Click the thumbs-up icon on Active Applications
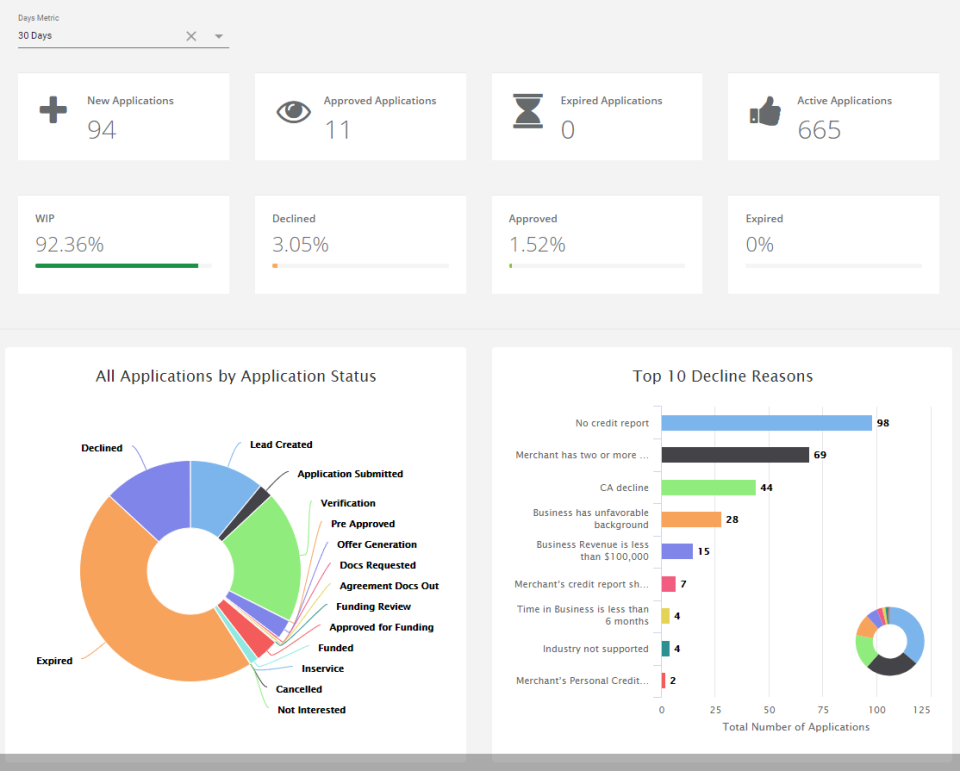 tap(765, 110)
